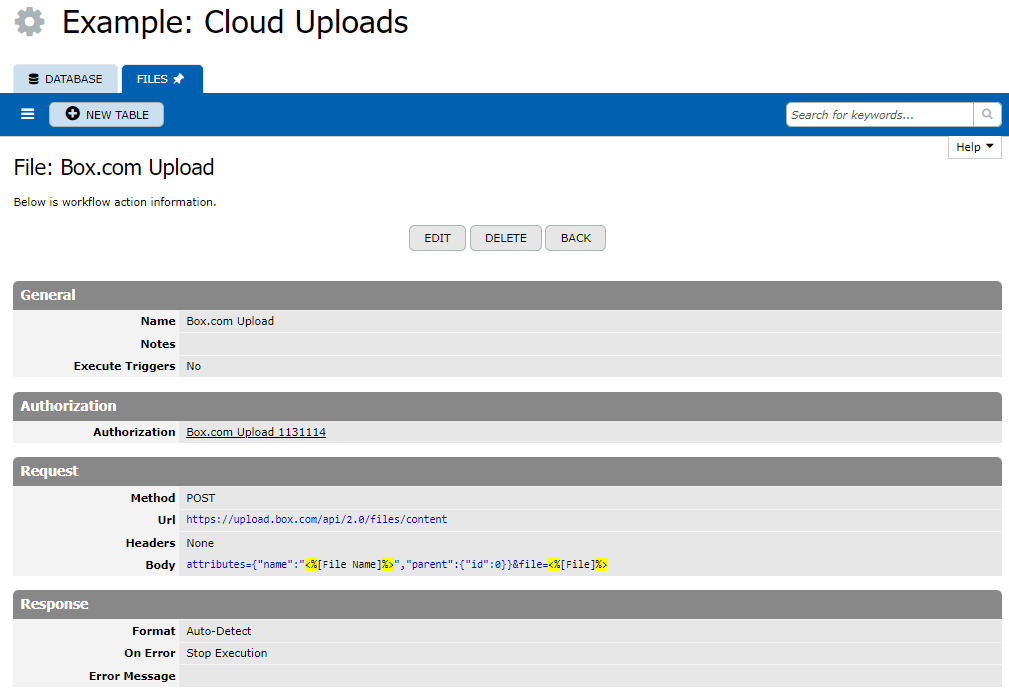Click the Authorization section header bar
Viewport: 1009px width, 692px height.
(x=507, y=406)
